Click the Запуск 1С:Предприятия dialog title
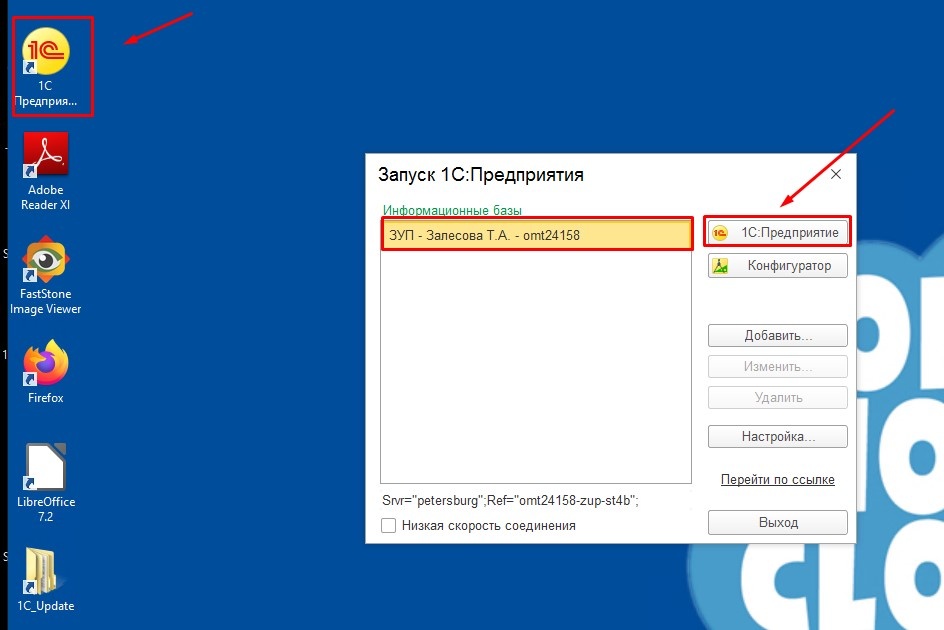The image size is (944, 630). (480, 175)
